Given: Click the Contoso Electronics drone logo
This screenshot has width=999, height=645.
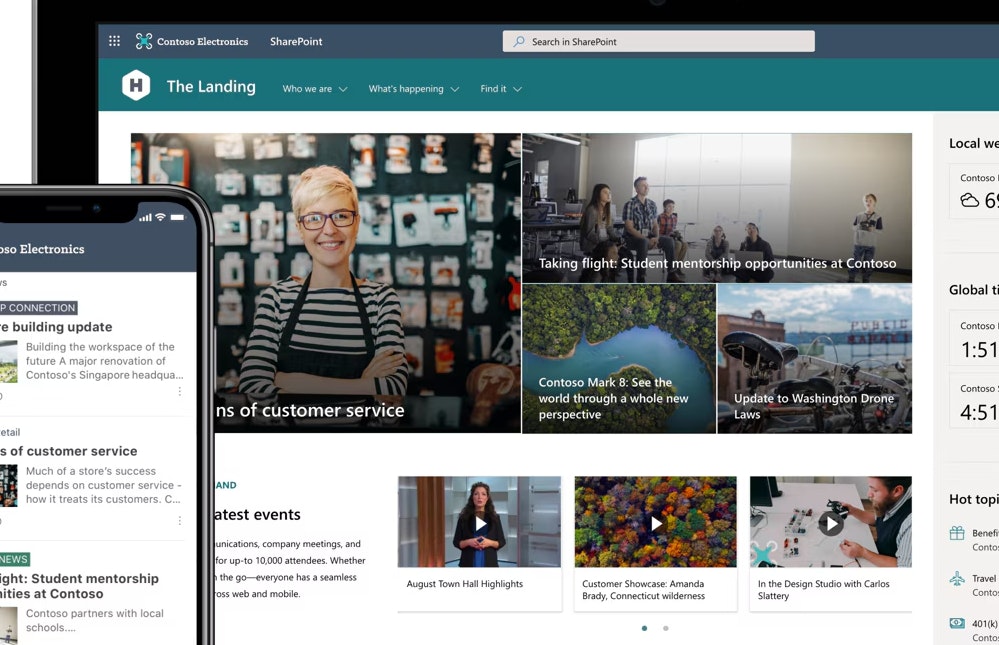Looking at the screenshot, I should 144,41.
